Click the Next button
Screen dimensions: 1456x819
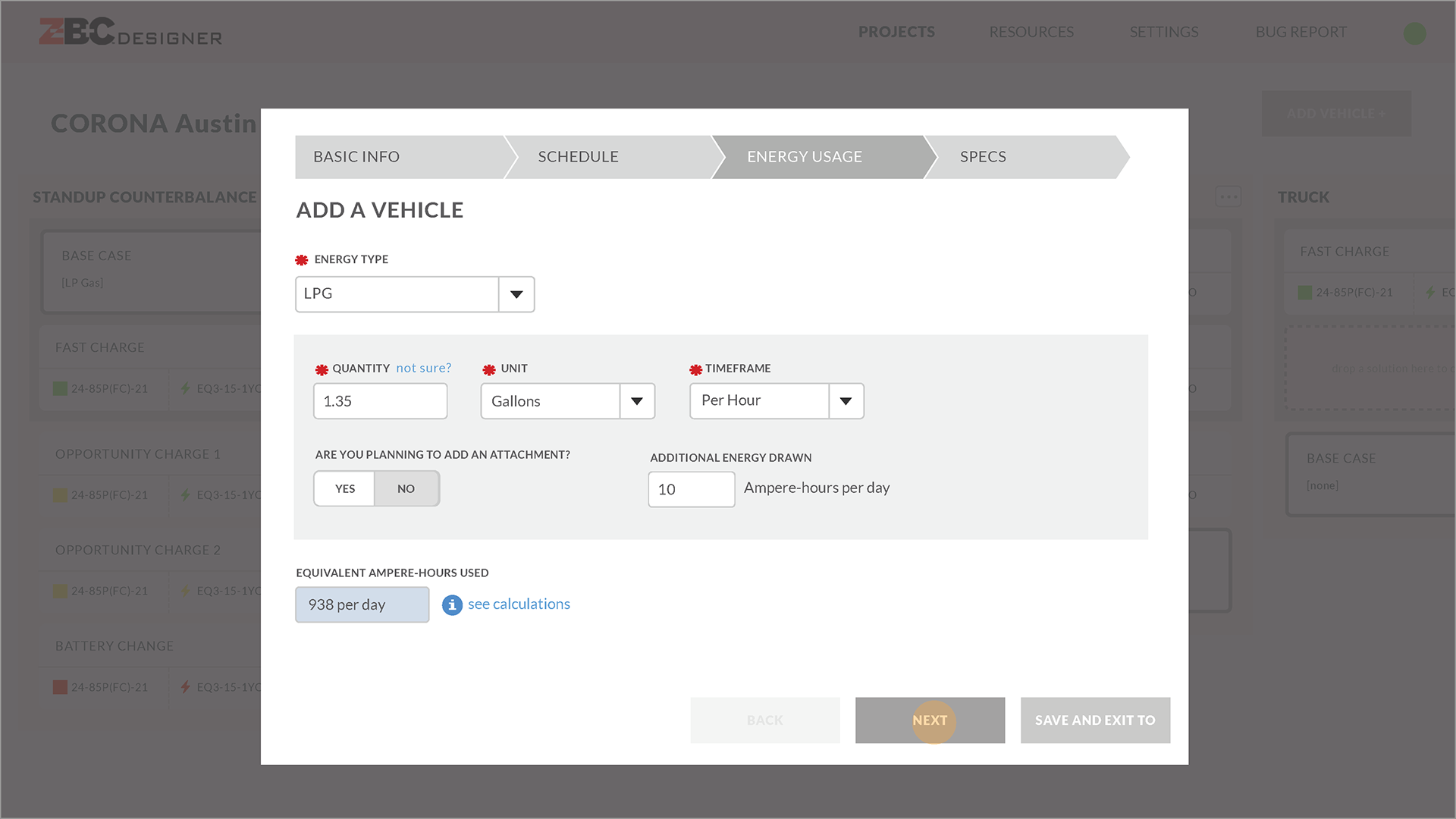click(930, 720)
